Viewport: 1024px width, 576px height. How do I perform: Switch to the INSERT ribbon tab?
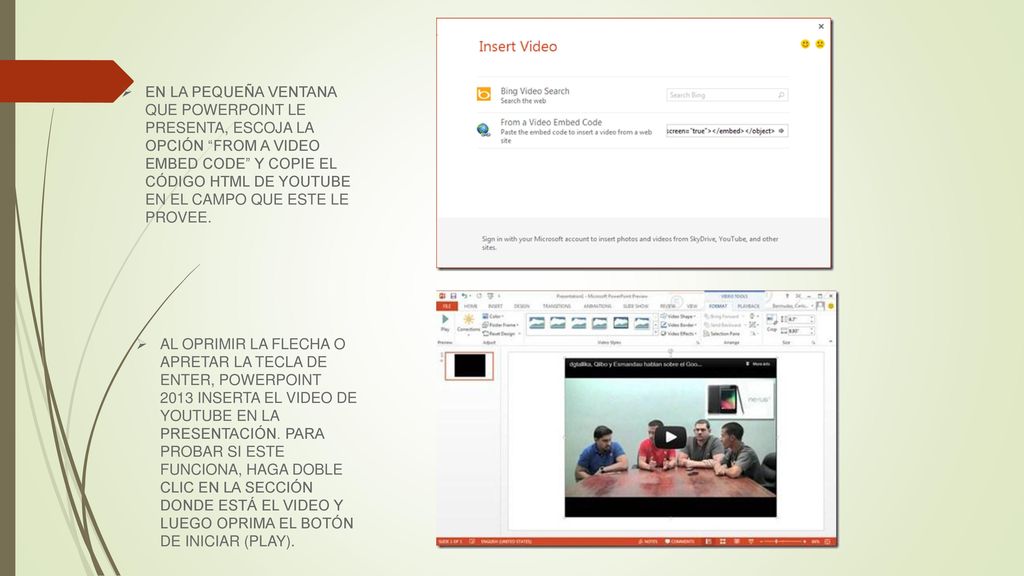coord(496,306)
